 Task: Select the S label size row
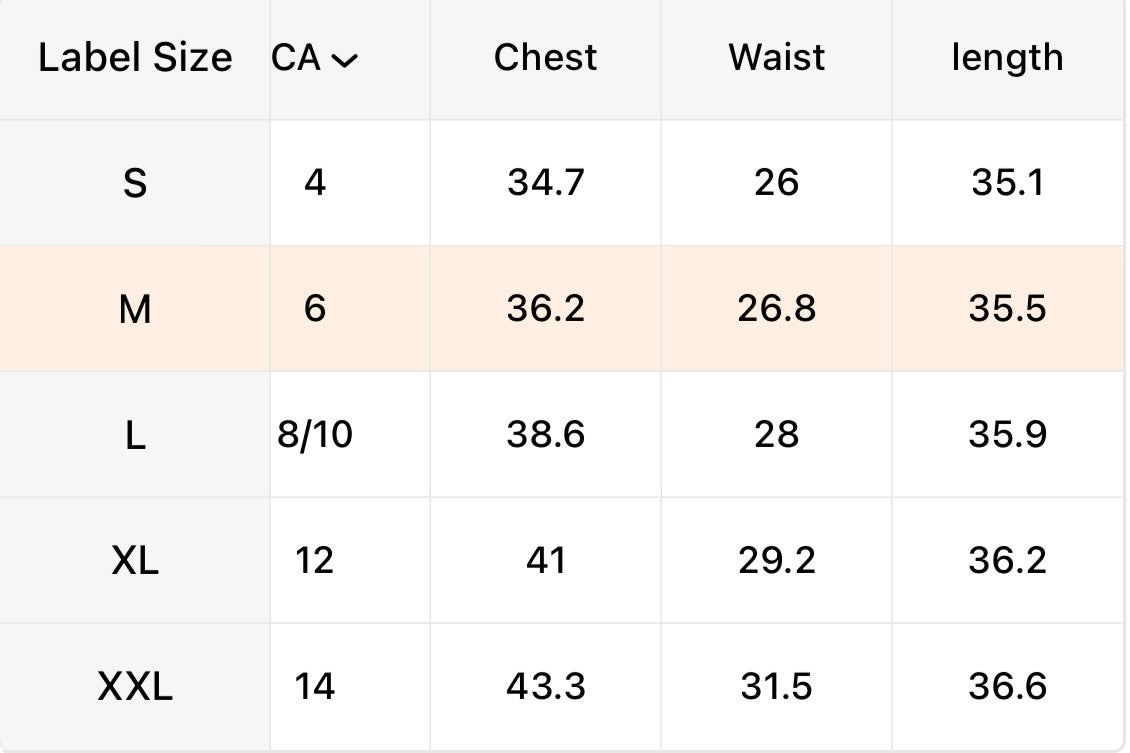tap(135, 183)
